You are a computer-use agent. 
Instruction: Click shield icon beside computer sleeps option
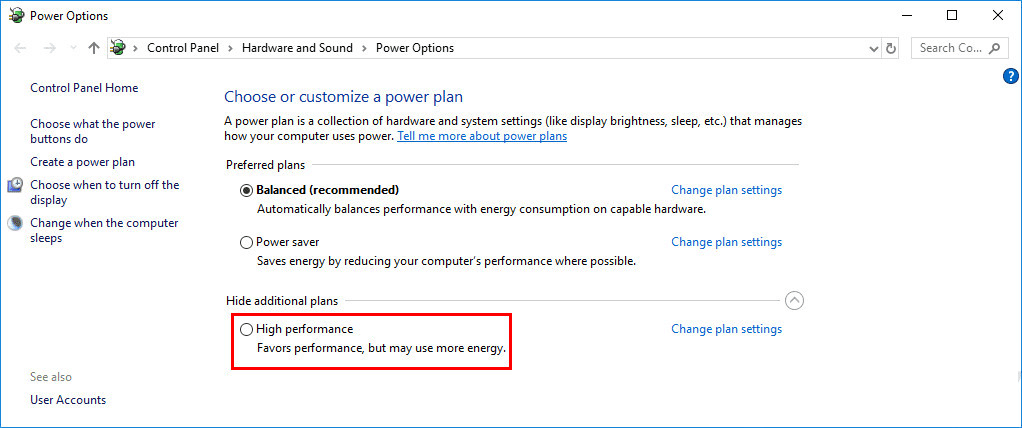pos(16,223)
